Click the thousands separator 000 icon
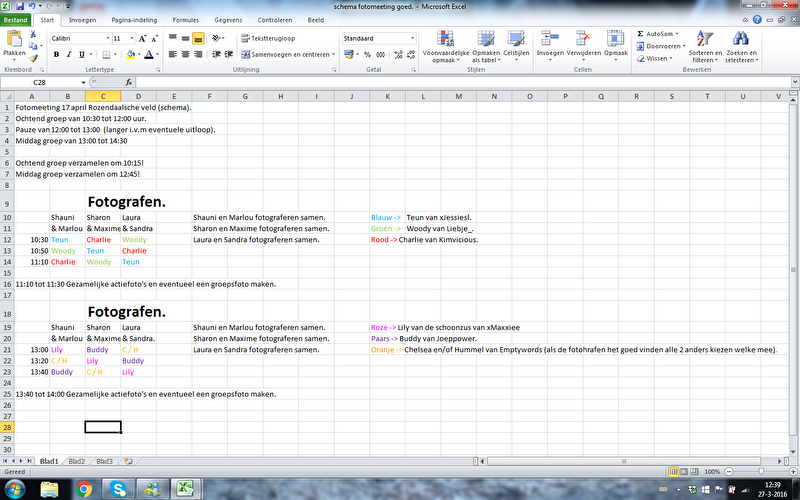The height and width of the screenshot is (500, 800). click(x=381, y=55)
